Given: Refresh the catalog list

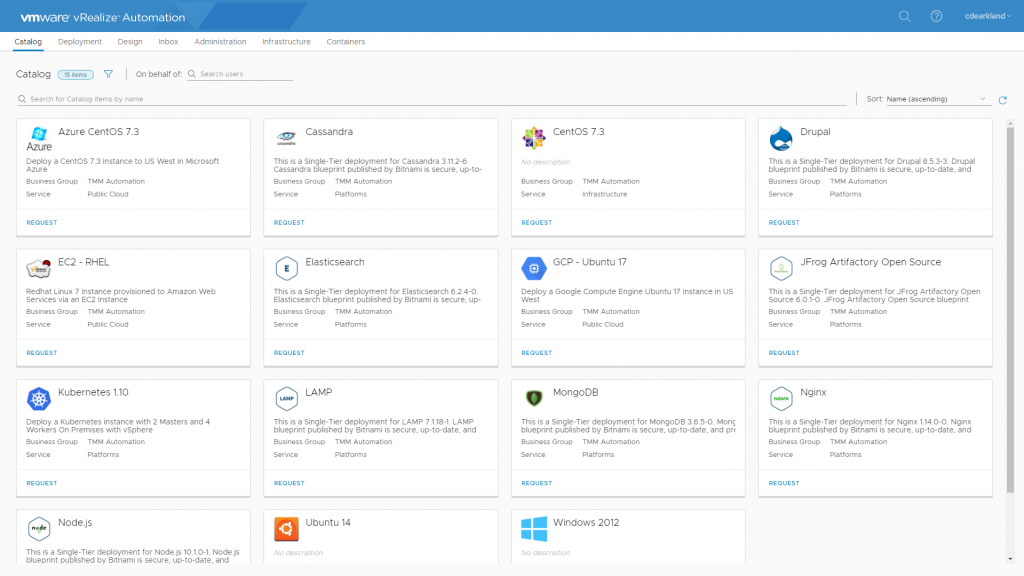Looking at the screenshot, I should pos(1002,100).
